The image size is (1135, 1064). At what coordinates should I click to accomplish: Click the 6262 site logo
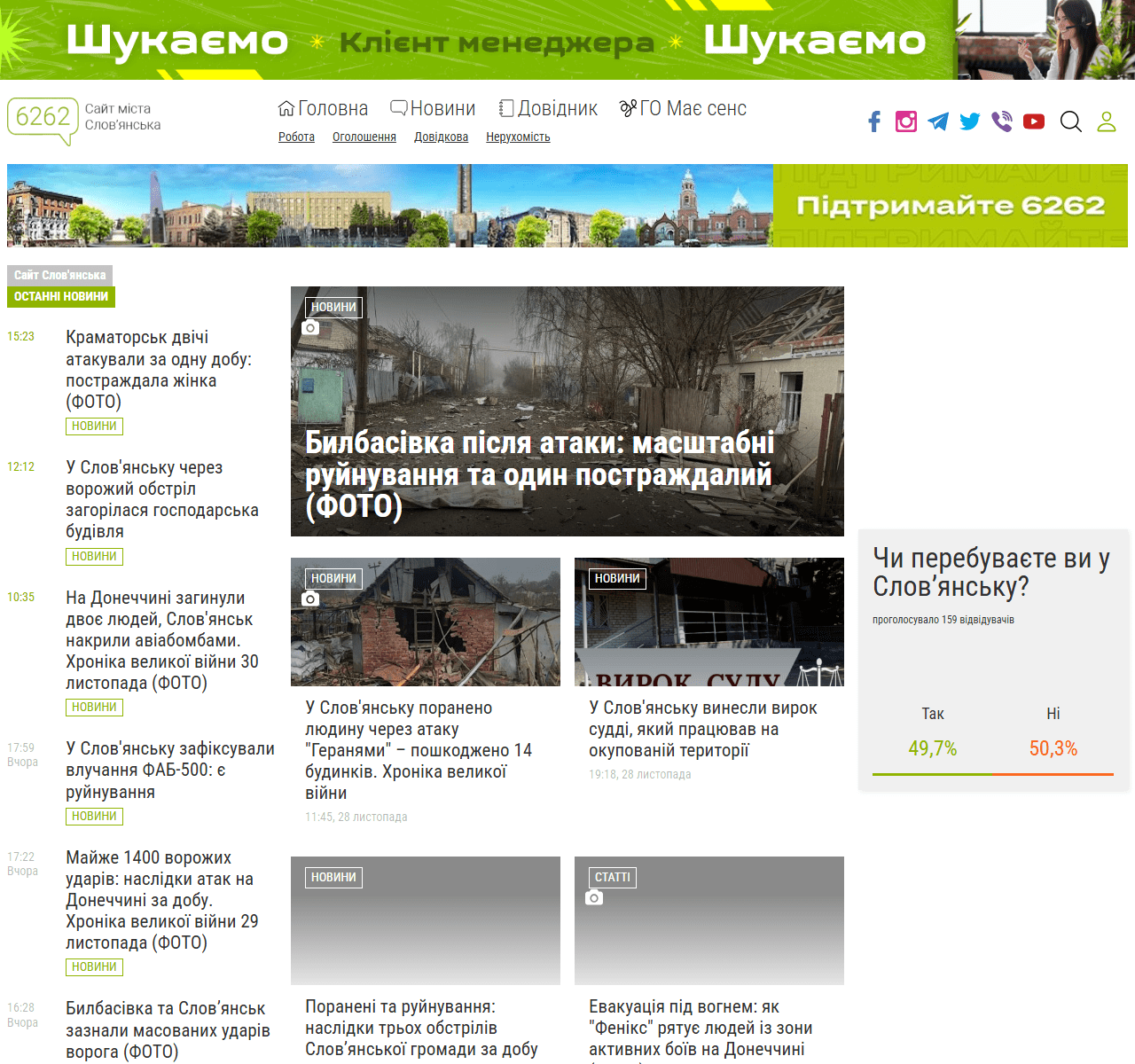pos(43,118)
